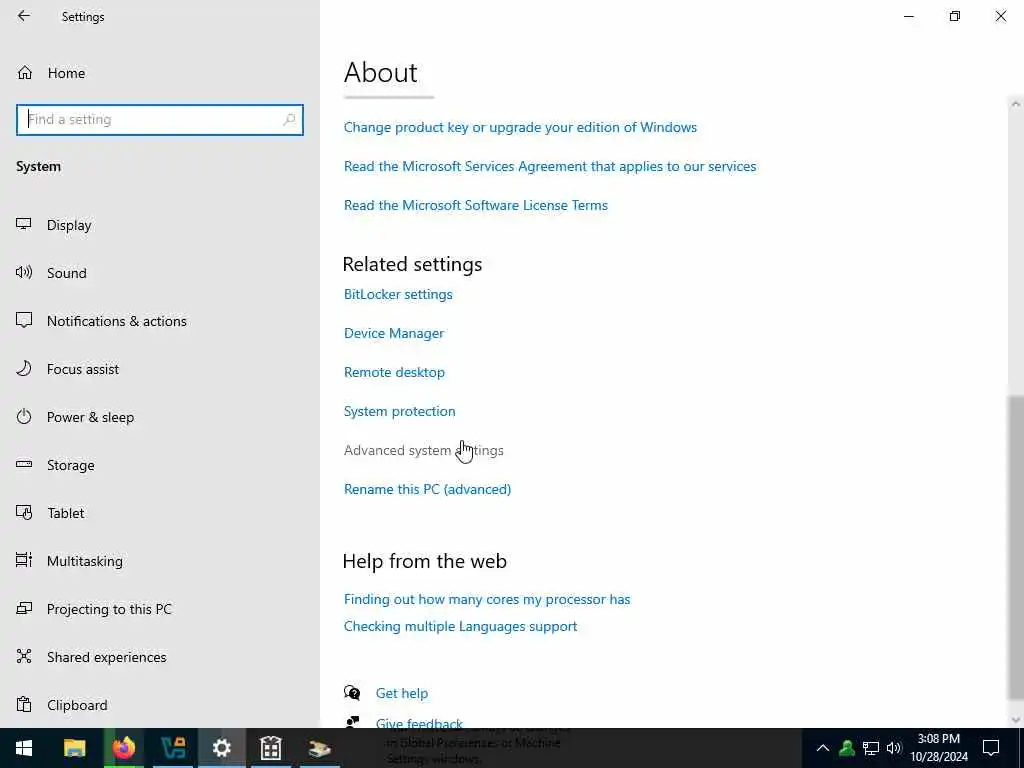
Task: Restore down the Settings window
Action: click(955, 16)
